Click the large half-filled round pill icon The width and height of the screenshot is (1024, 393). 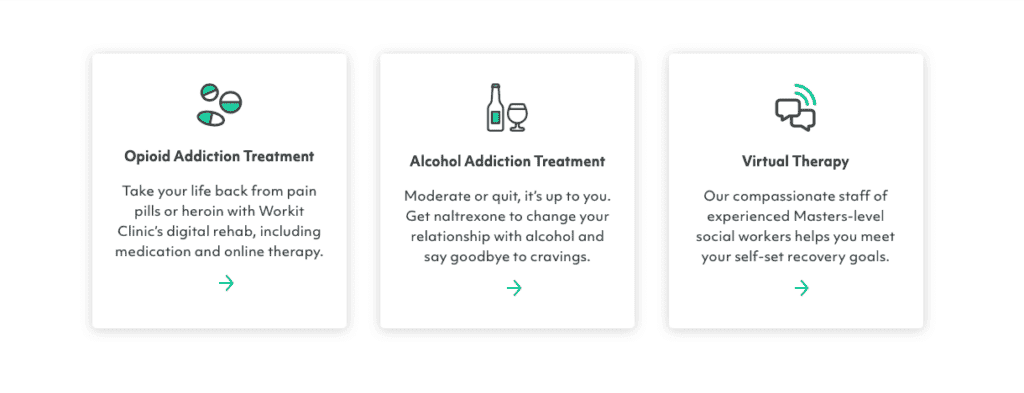click(x=231, y=101)
